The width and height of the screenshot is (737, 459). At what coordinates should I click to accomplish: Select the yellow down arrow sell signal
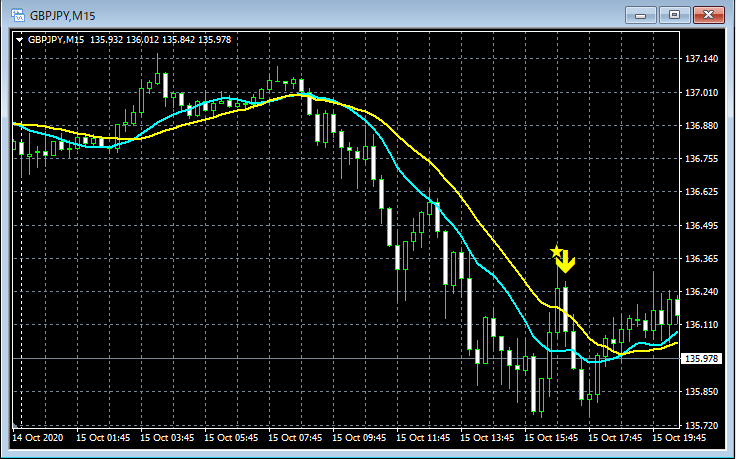[565, 262]
